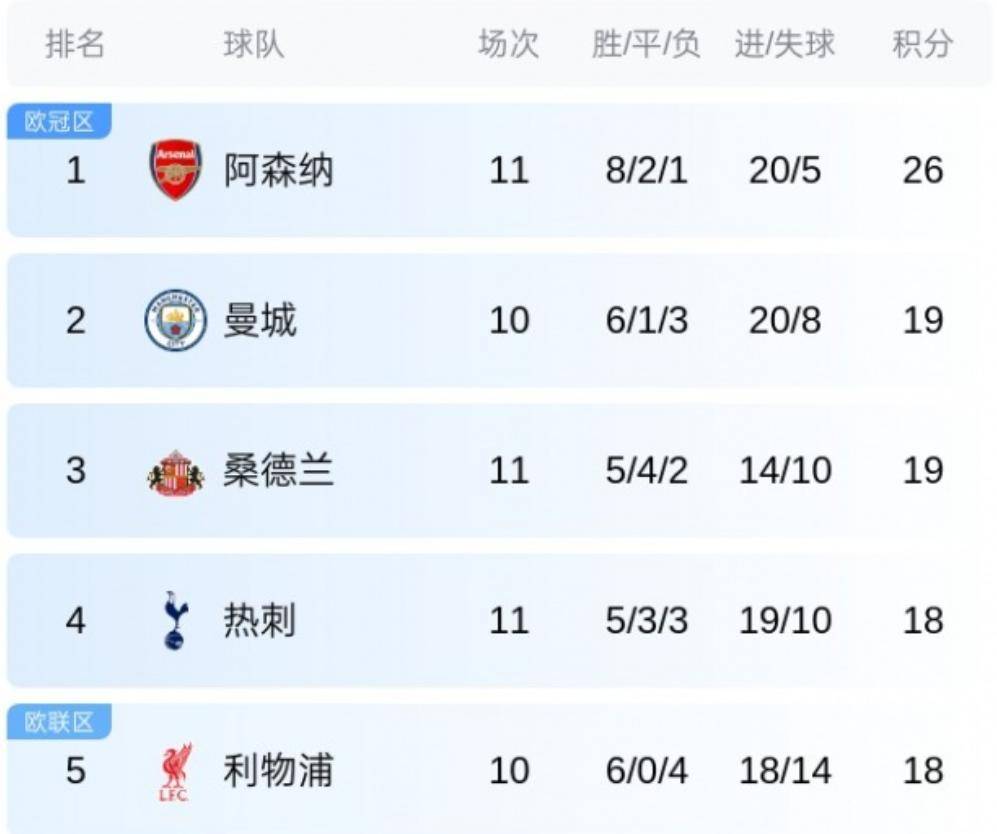The image size is (997, 834).
Task: Sort by 进/失球 column header
Action: 785,45
